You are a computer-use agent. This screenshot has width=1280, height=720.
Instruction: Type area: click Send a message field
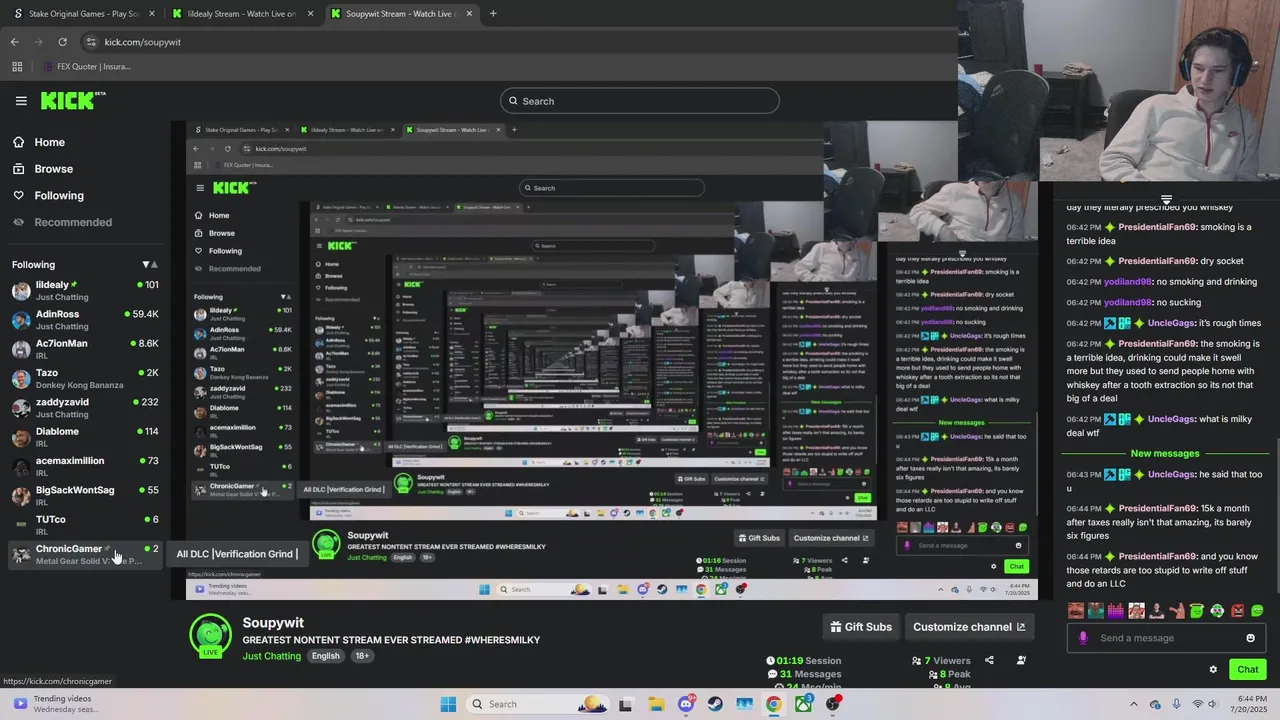tap(1165, 638)
